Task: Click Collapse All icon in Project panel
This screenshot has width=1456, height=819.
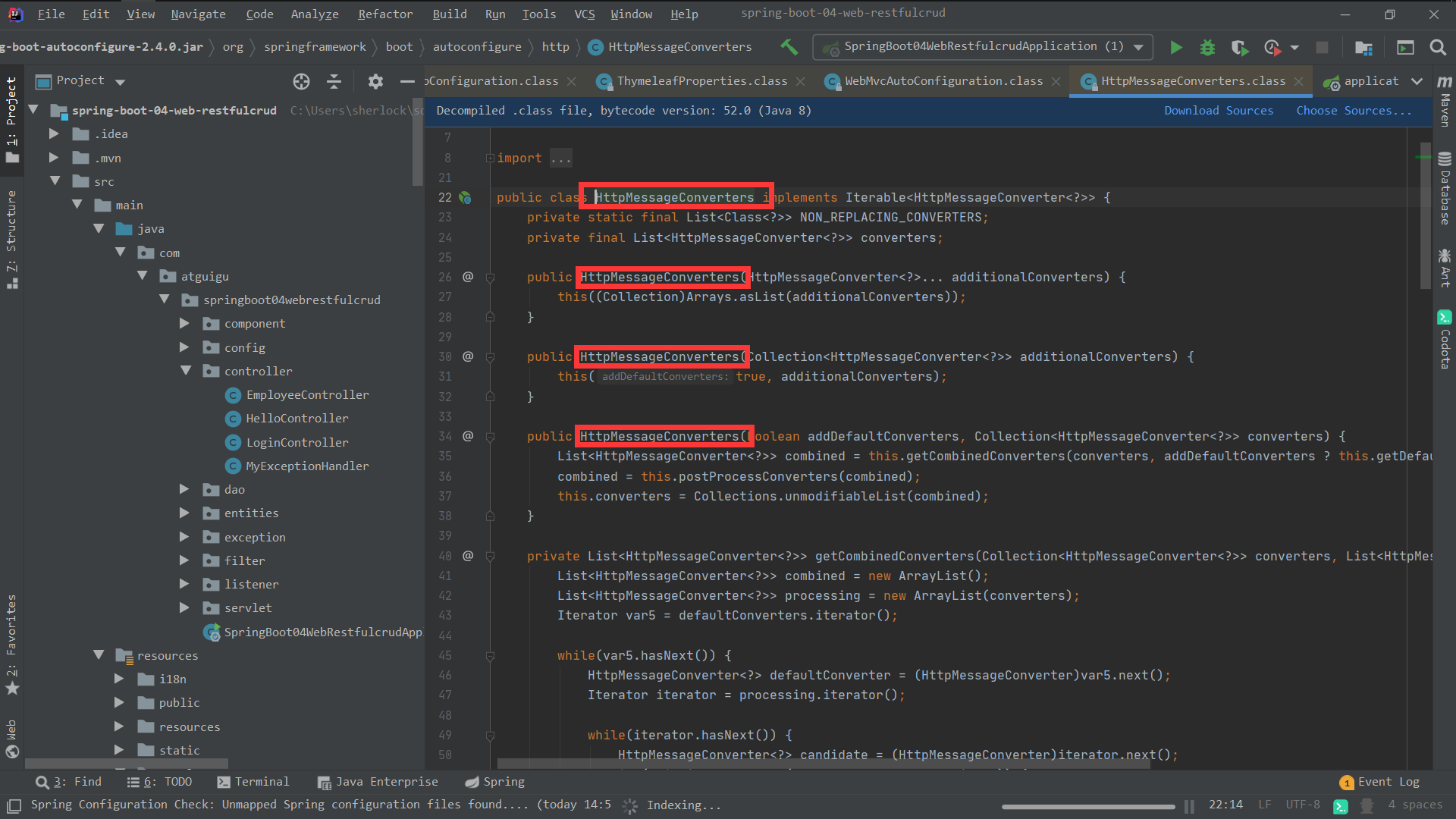Action: (334, 81)
